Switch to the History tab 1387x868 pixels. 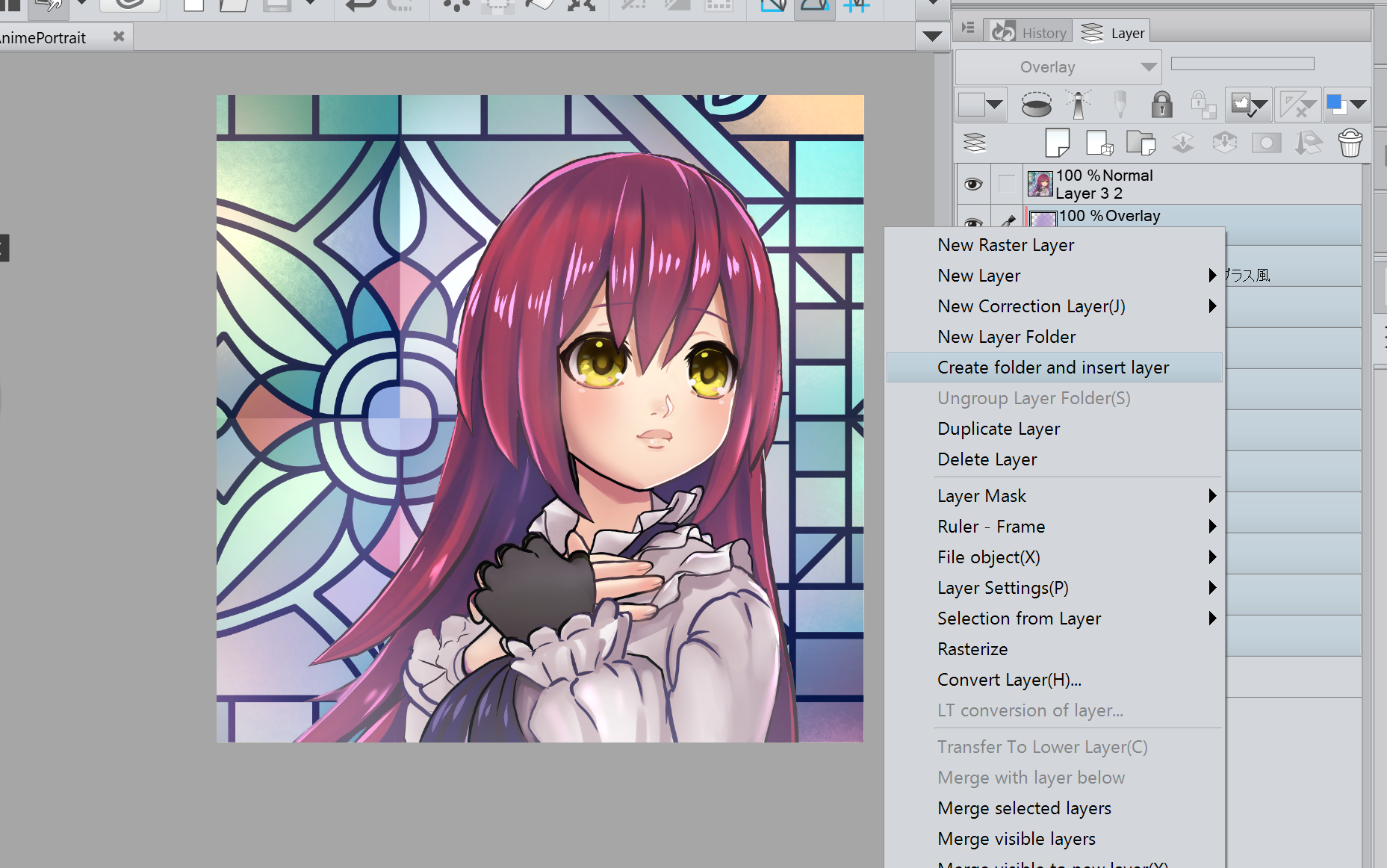(x=1029, y=32)
